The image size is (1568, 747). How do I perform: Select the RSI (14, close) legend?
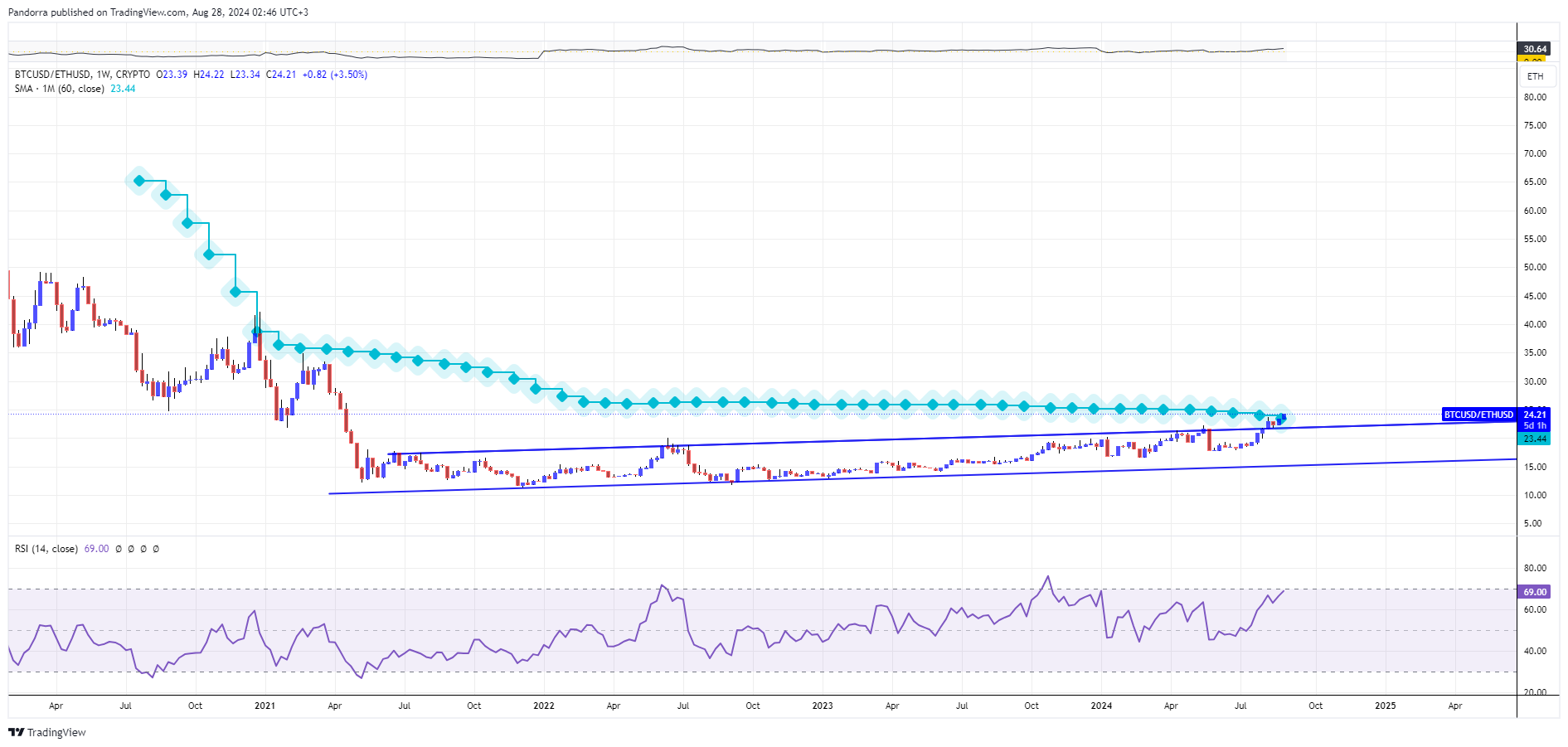pyautogui.click(x=46, y=549)
